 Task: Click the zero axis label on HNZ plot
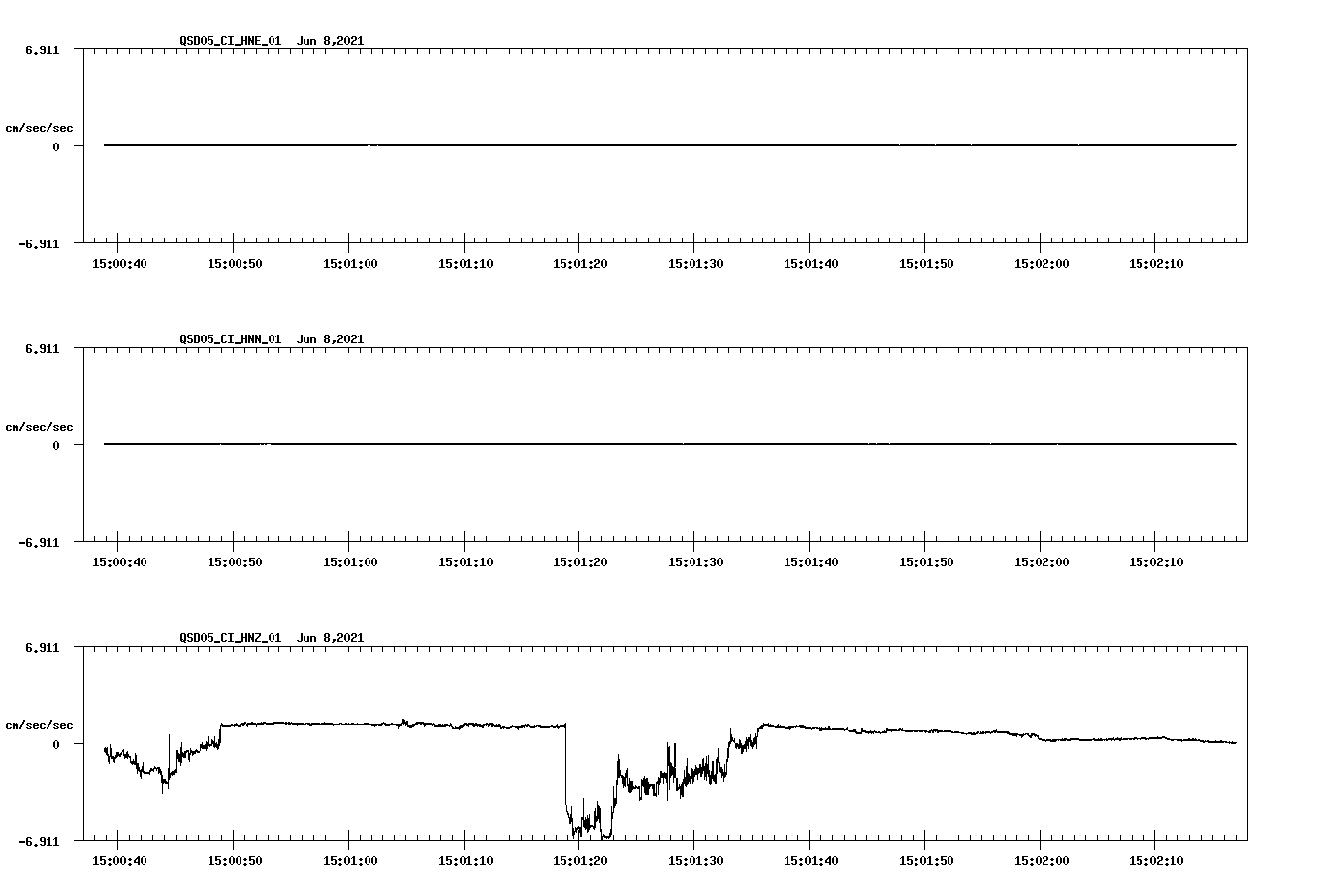point(56,744)
